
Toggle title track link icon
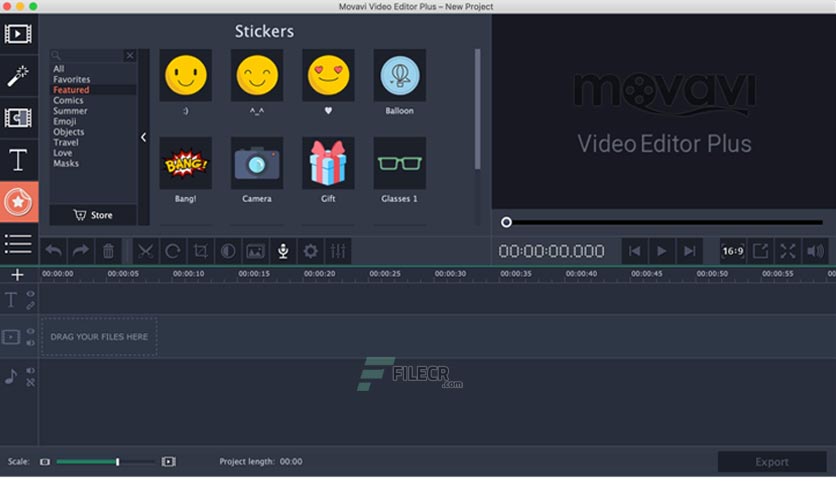[30, 305]
